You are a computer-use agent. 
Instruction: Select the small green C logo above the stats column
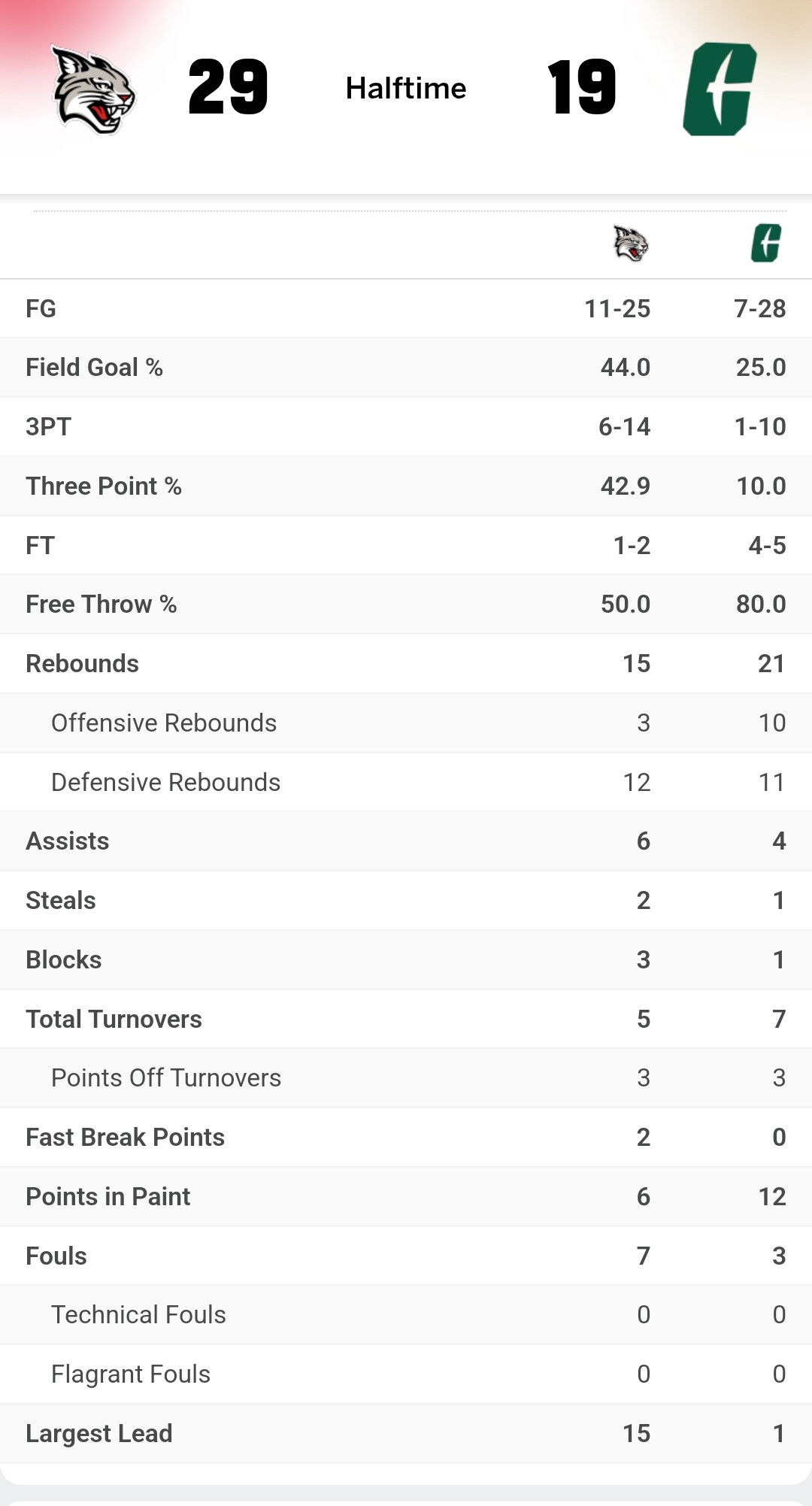click(766, 244)
